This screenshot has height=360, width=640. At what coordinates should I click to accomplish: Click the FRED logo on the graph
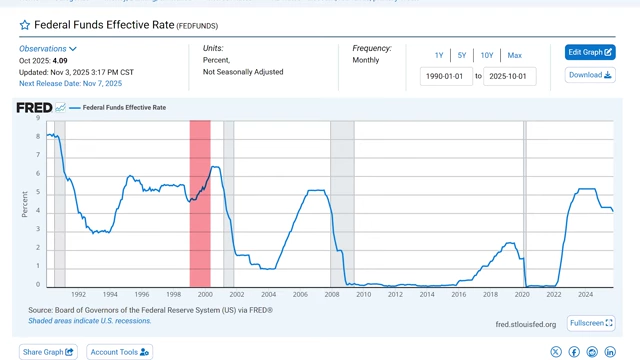coord(34,108)
